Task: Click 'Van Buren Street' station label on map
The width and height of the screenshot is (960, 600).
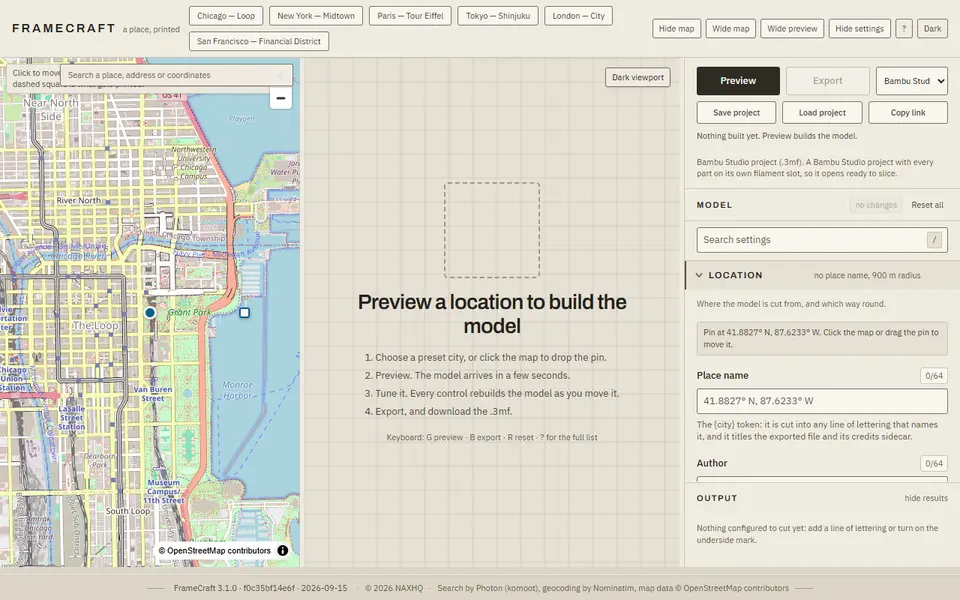Action: 152,394
